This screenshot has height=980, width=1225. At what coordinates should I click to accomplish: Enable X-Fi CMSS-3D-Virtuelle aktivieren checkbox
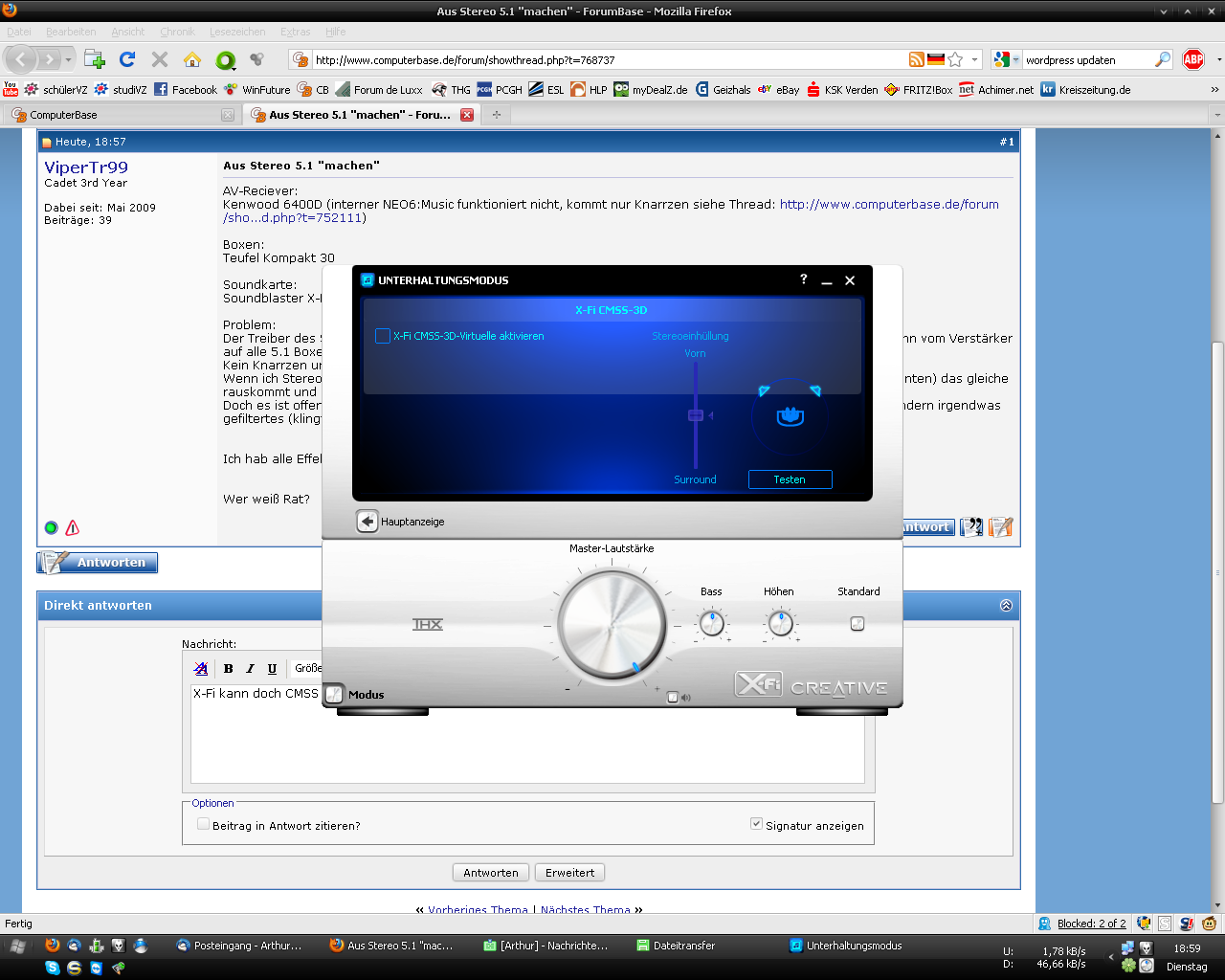point(383,336)
